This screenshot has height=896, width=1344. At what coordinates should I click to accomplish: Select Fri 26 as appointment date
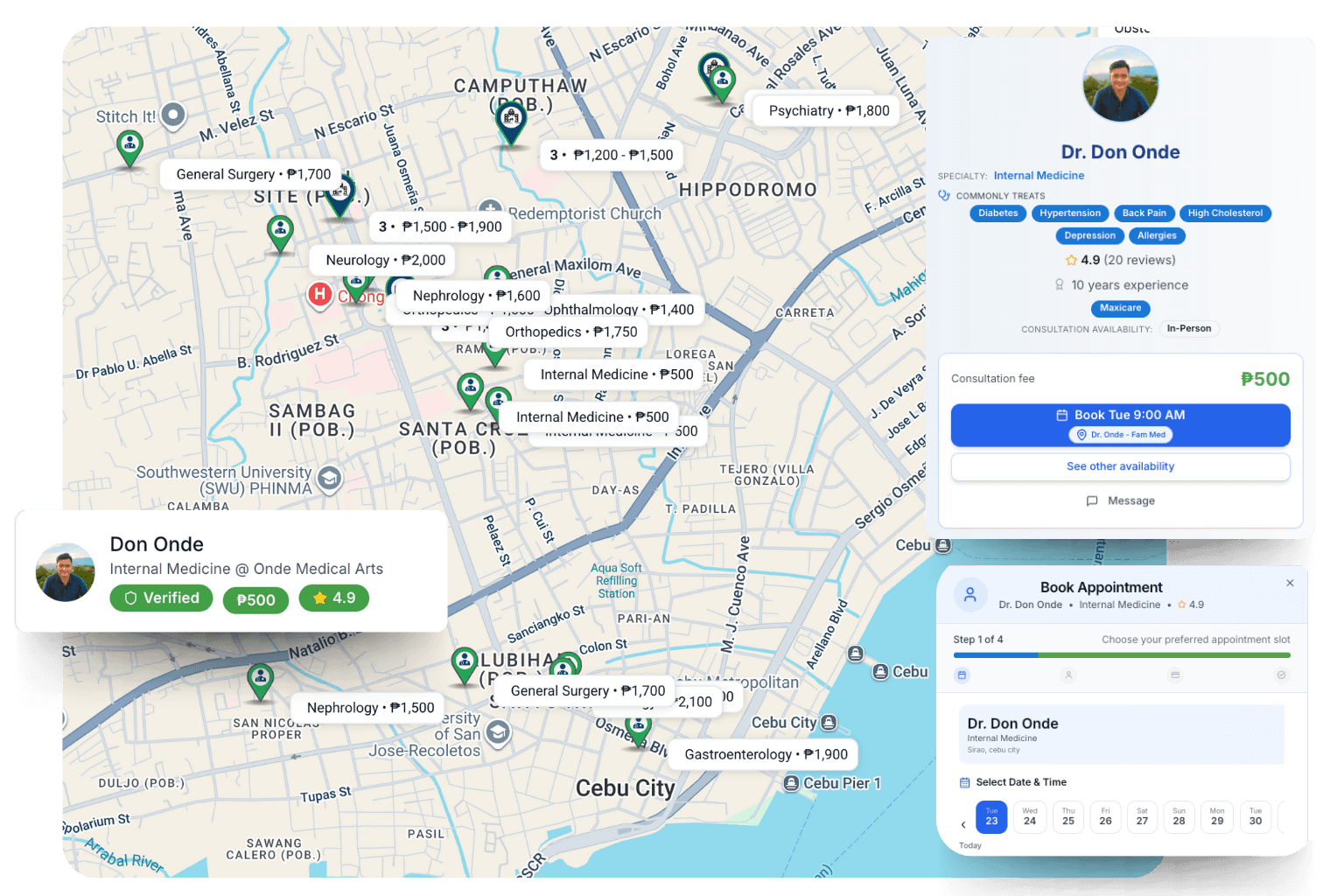1105,816
